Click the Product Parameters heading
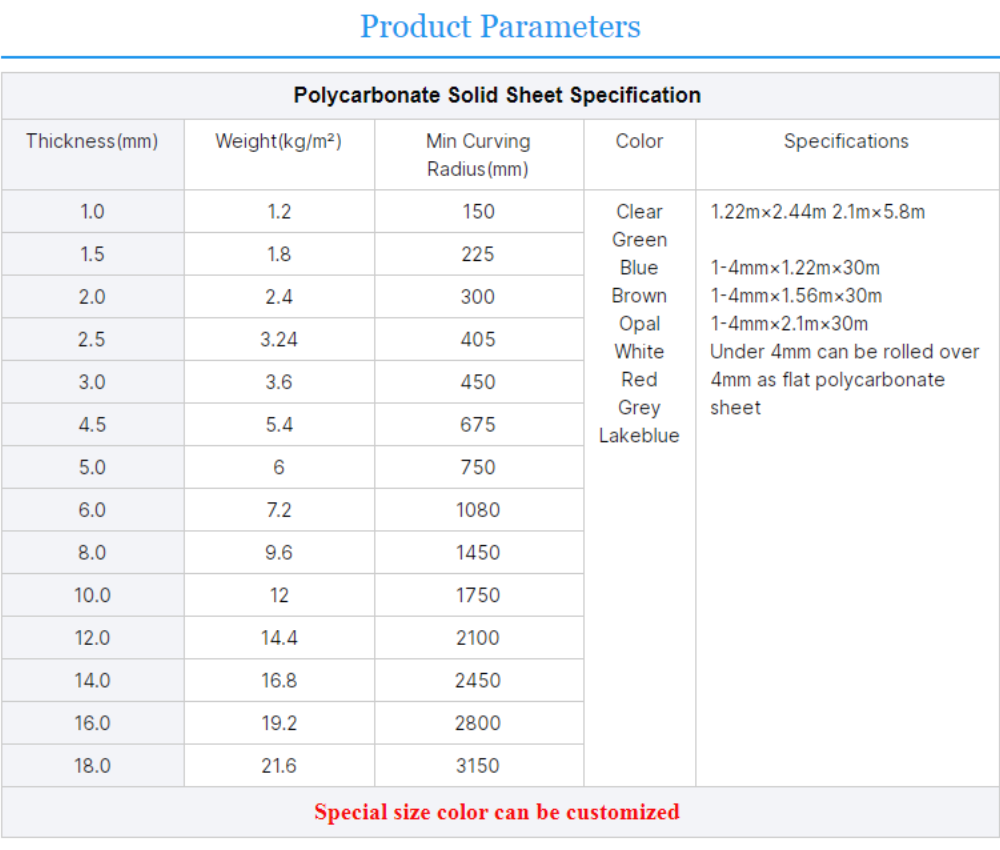The height and width of the screenshot is (850, 1000). pyautogui.click(x=500, y=26)
